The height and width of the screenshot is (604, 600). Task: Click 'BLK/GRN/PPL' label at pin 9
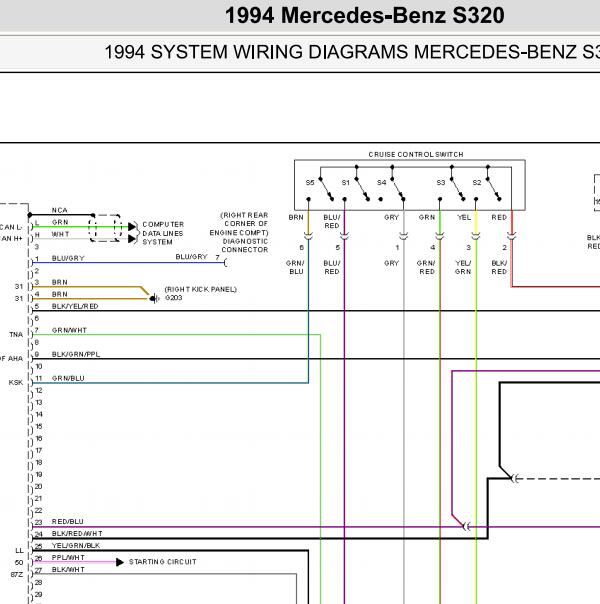(75, 354)
